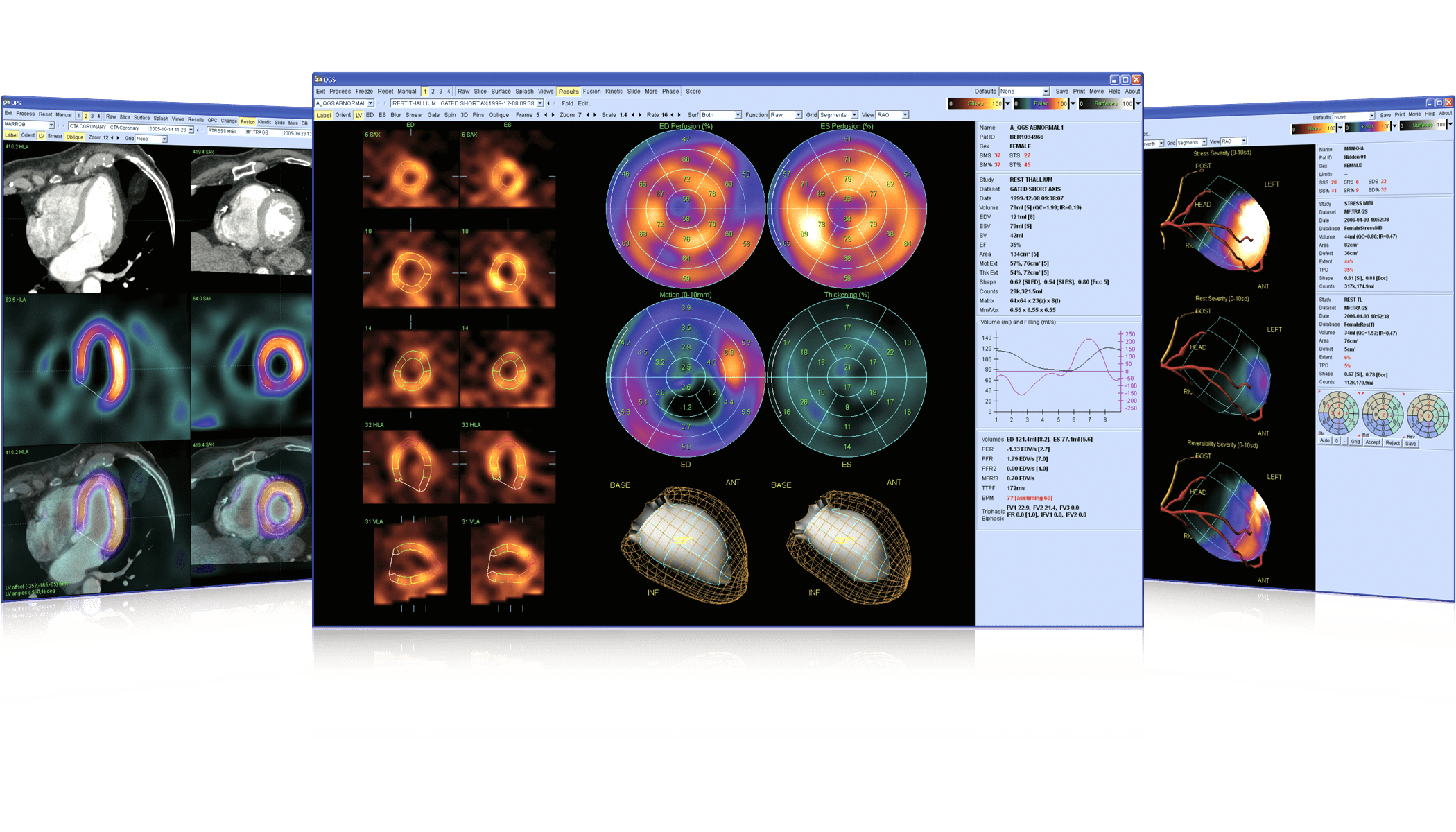The image size is (1456, 832).
Task: Click the QGS title bar application icon
Action: (319, 79)
